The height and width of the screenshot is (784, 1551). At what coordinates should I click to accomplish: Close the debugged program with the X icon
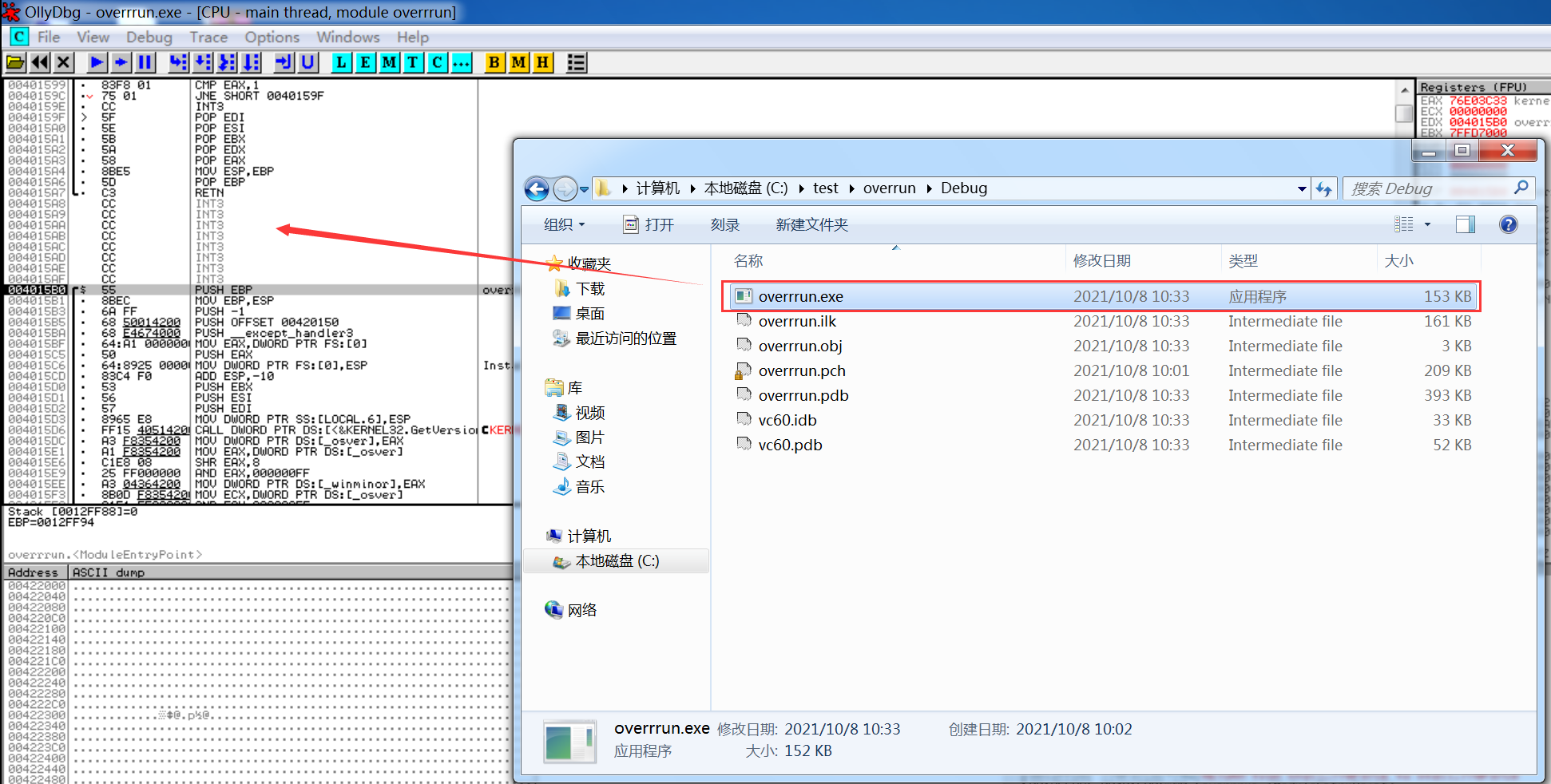64,62
